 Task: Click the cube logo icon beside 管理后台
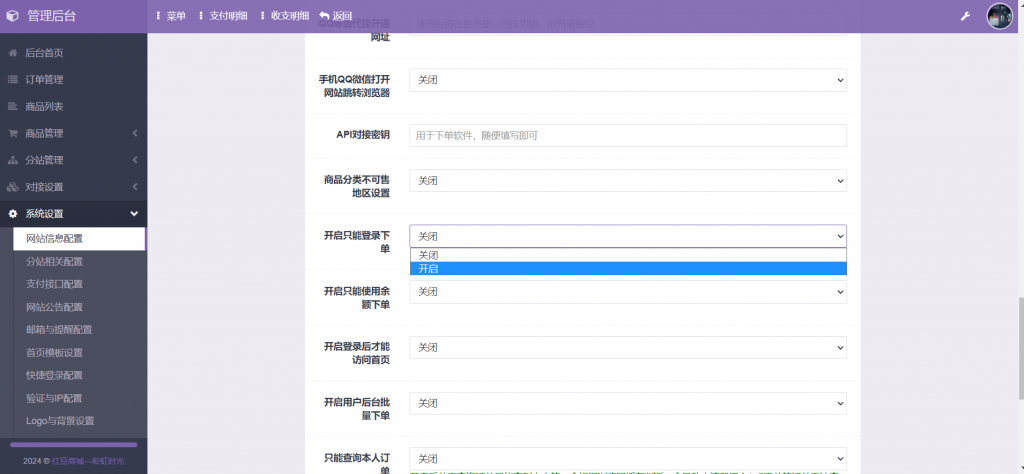click(12, 16)
